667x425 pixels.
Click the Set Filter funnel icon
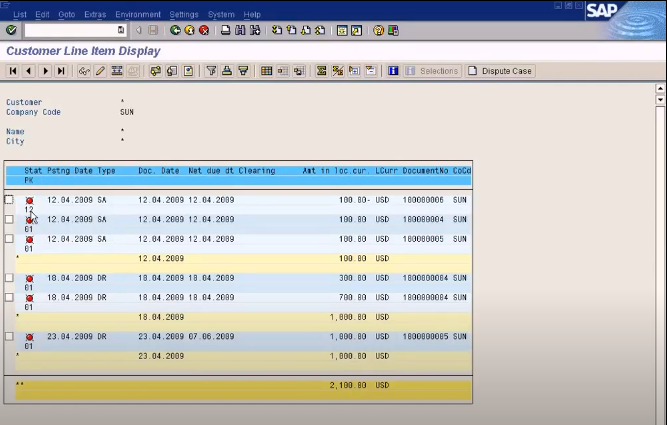211,71
